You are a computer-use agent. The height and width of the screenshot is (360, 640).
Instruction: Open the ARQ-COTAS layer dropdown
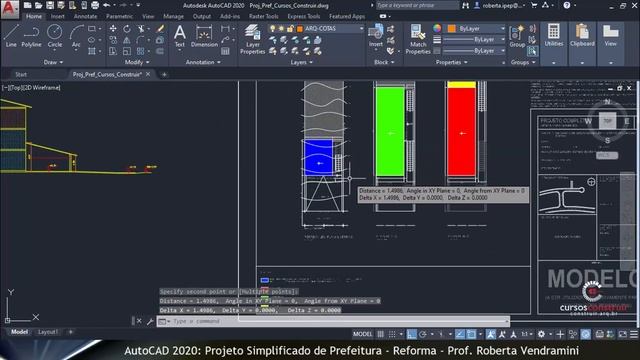pos(361,29)
